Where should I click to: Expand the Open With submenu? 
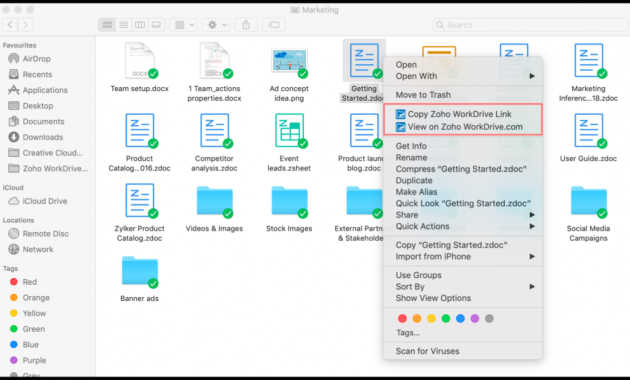pos(463,76)
